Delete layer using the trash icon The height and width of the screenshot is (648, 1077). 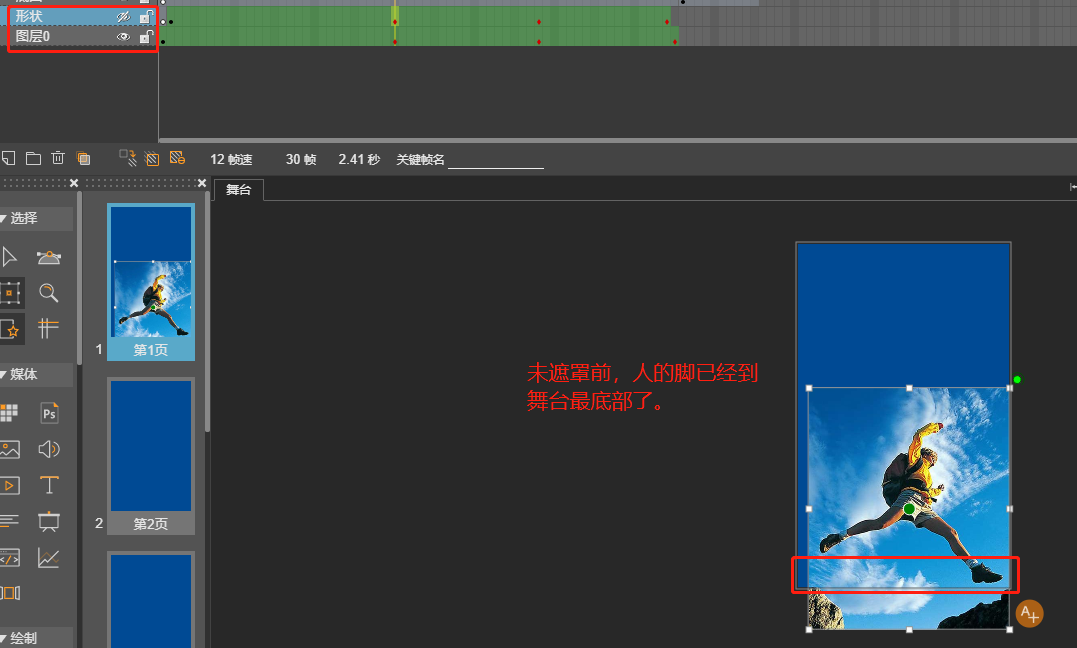(58, 158)
